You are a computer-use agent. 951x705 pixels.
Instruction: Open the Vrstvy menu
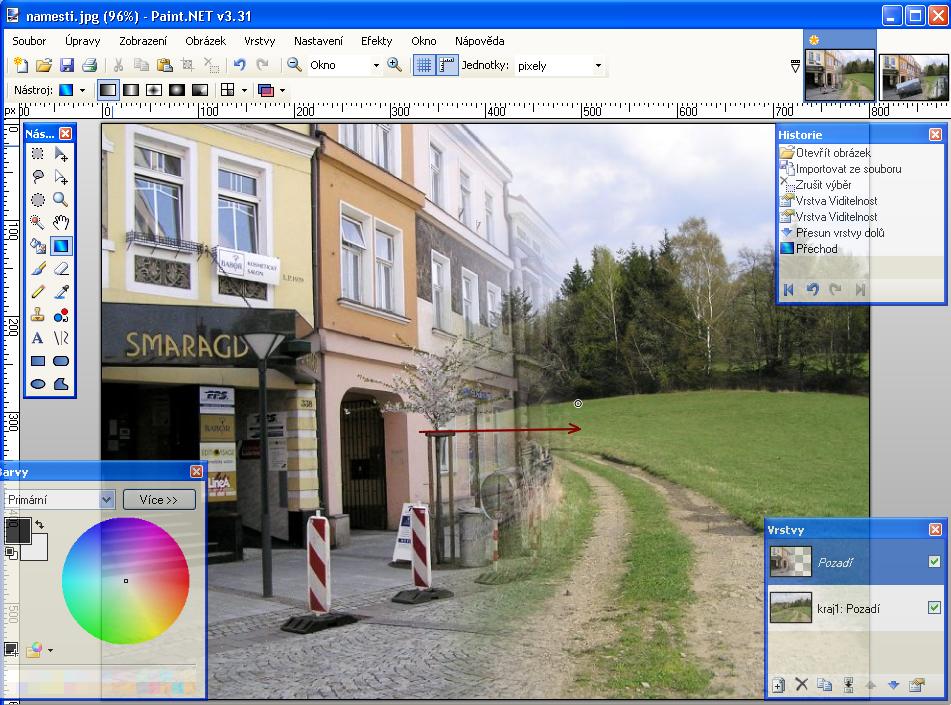pyautogui.click(x=260, y=41)
